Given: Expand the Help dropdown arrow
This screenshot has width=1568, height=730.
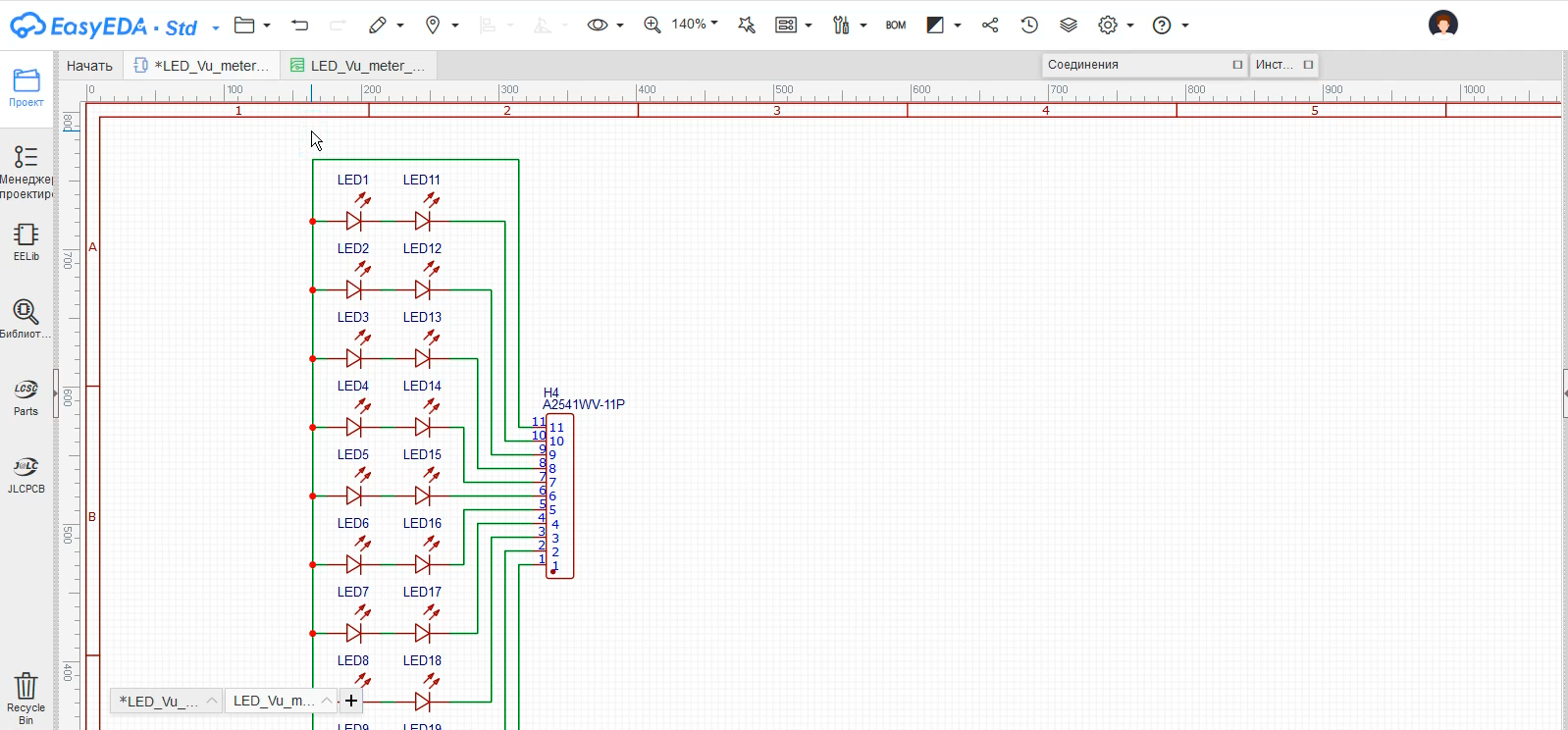Looking at the screenshot, I should (x=1185, y=26).
